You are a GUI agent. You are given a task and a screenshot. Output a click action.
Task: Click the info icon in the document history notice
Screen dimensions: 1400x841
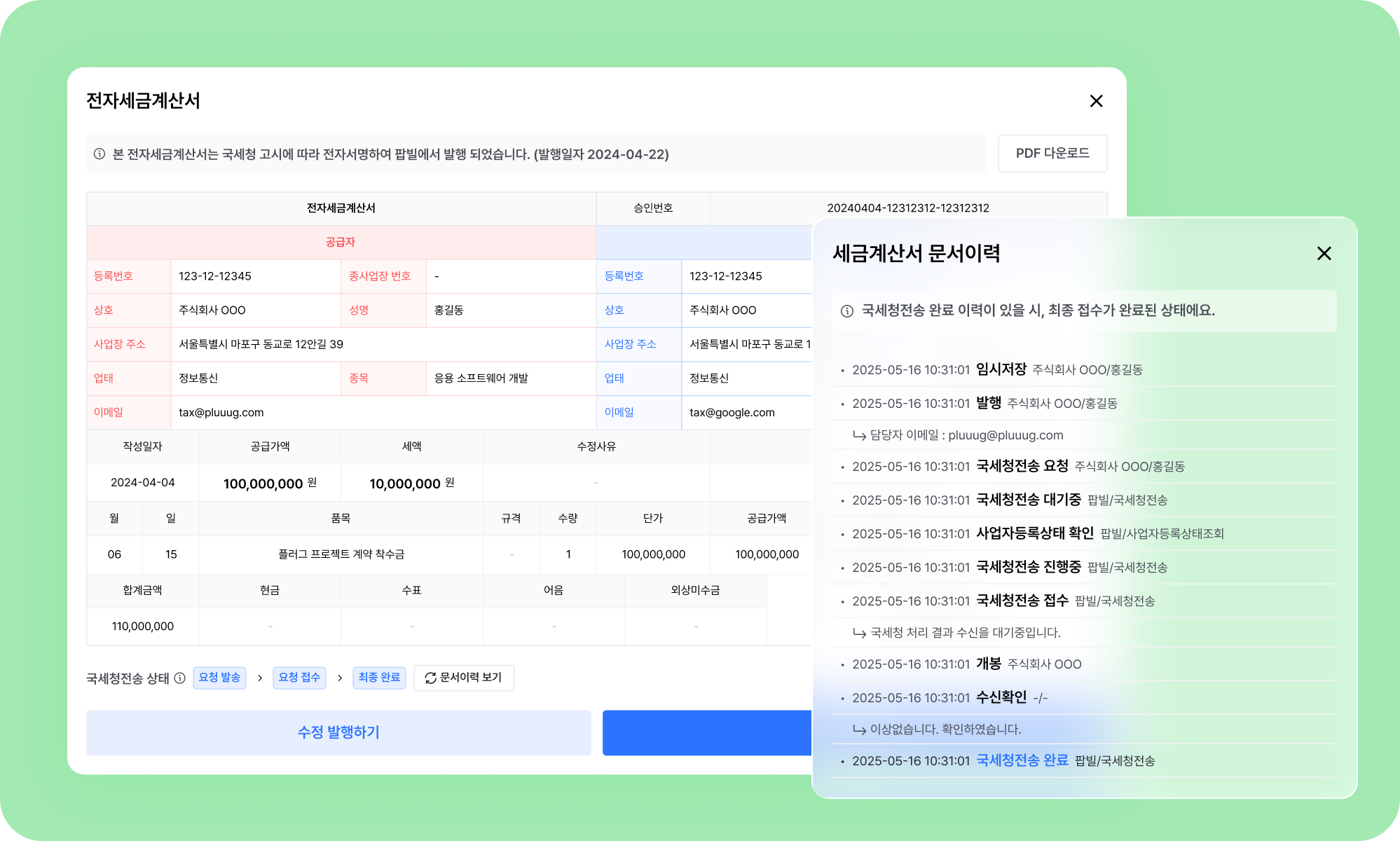click(x=846, y=311)
